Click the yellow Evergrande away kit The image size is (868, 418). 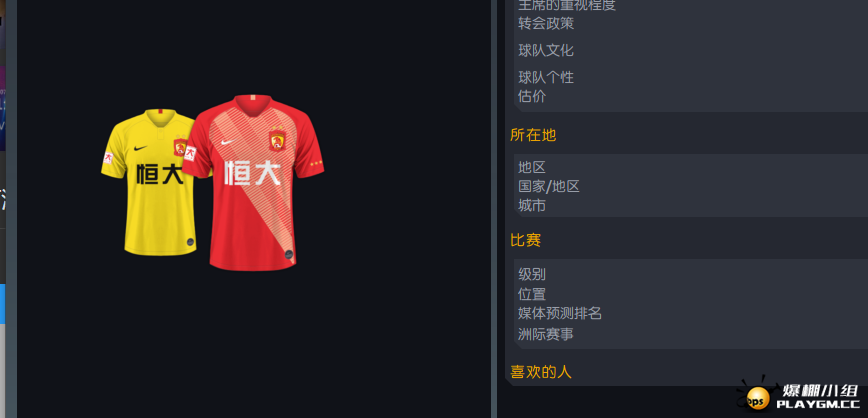click(149, 183)
